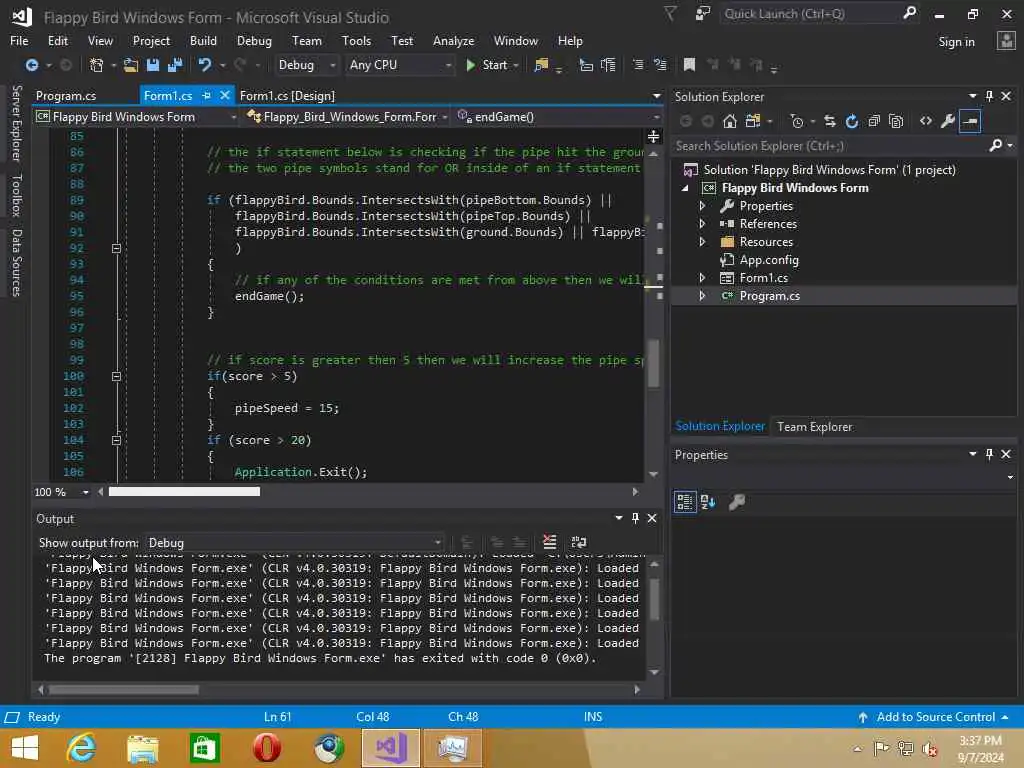This screenshot has width=1024, height=768.
Task: Open the Debug solution configuration dropdown
Action: (306, 65)
